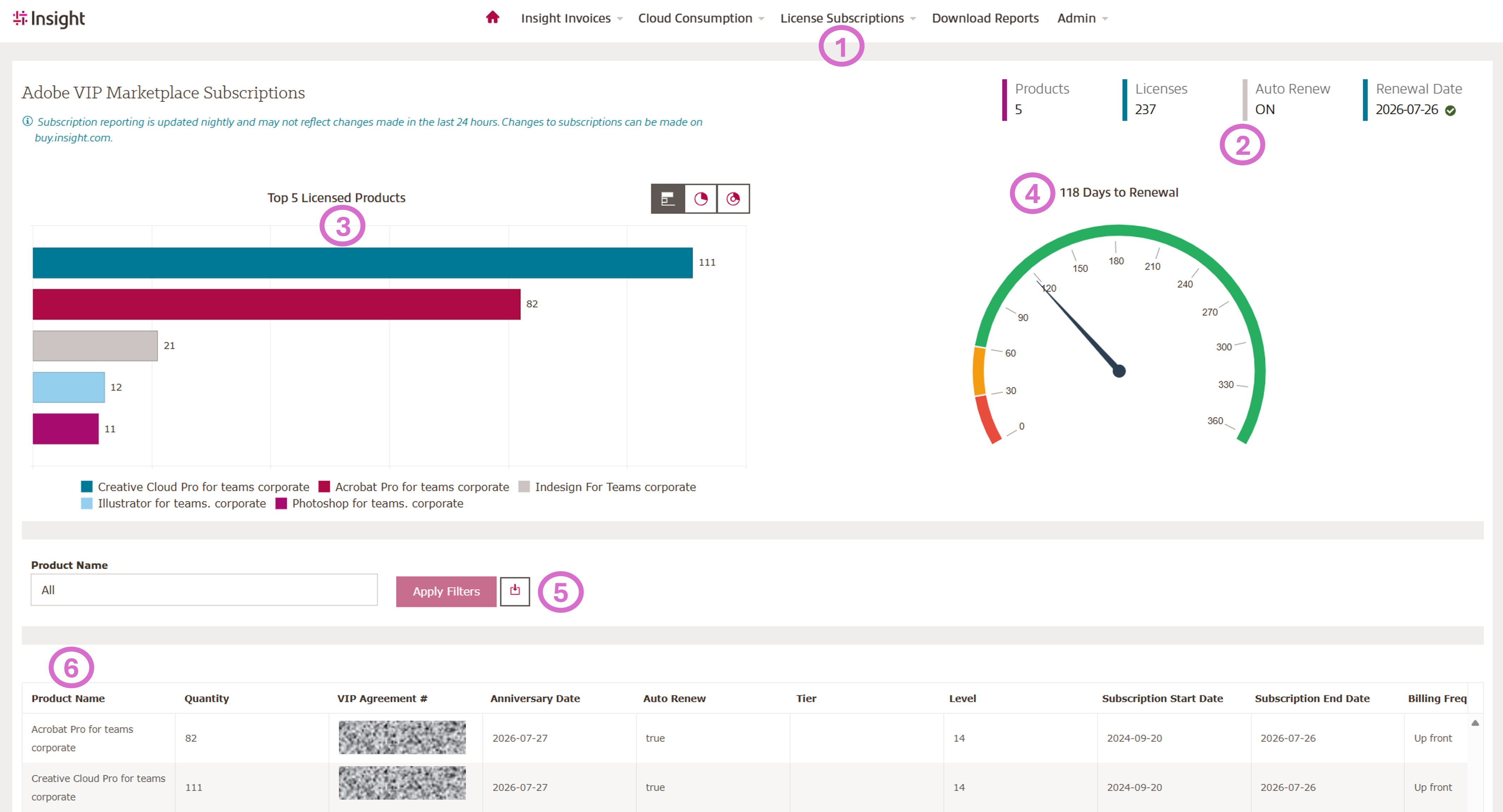Sort by Subscription End Date column header
Viewport: 1503px width, 812px height.
click(x=1312, y=698)
